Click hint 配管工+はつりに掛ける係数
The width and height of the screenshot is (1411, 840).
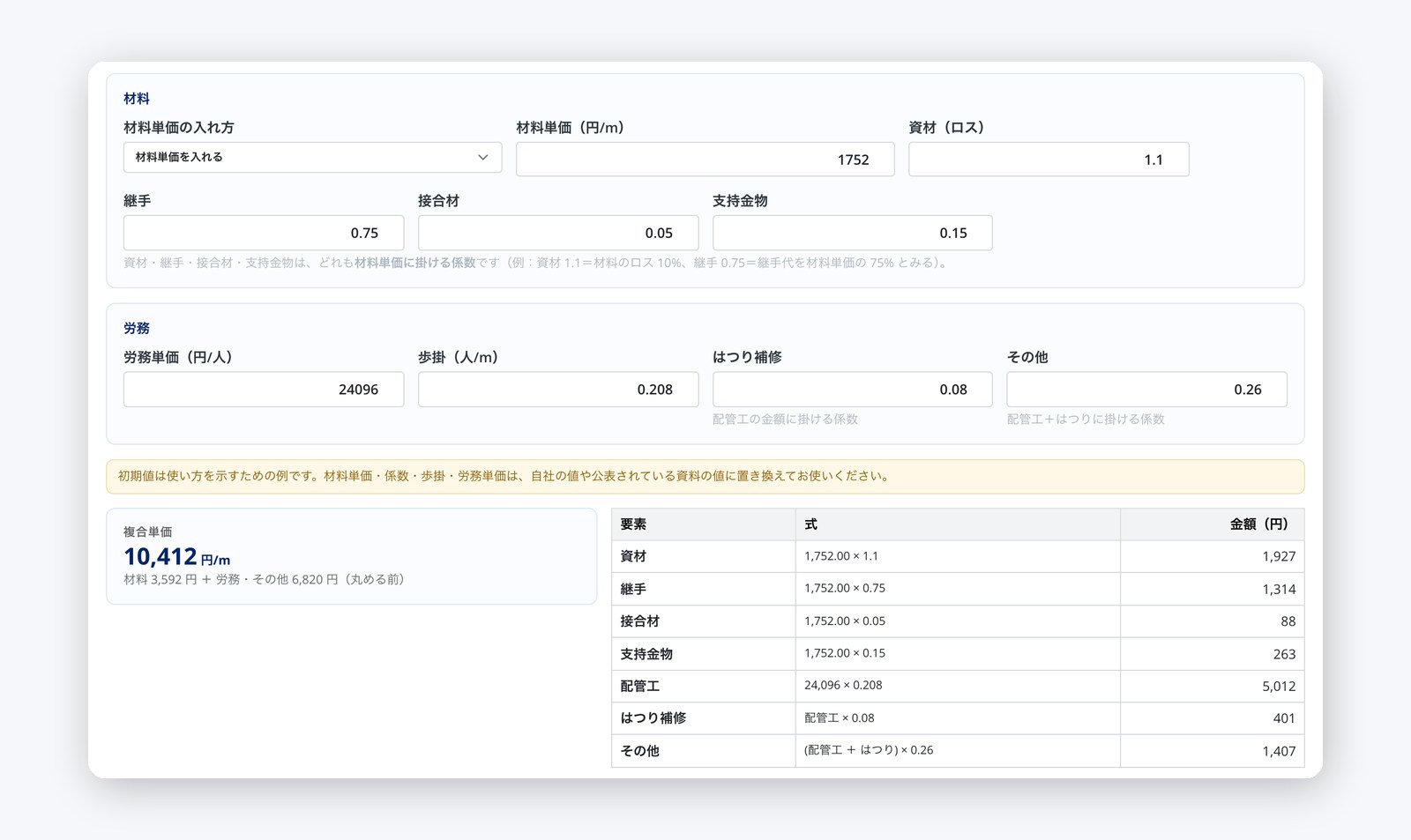(x=1086, y=420)
